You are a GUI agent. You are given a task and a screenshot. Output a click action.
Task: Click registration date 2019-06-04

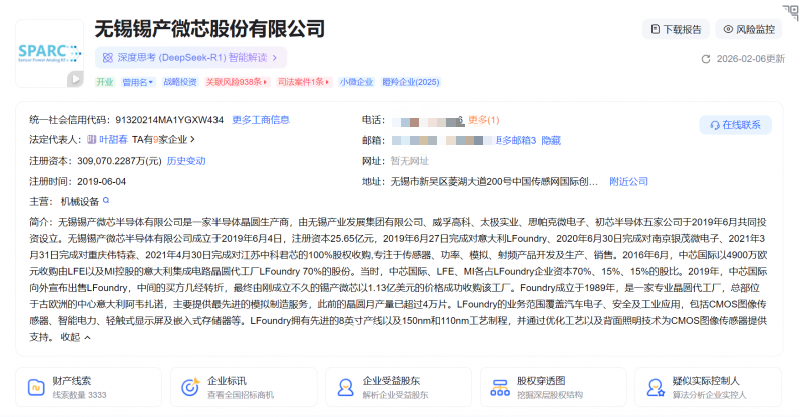pyautogui.click(x=102, y=182)
